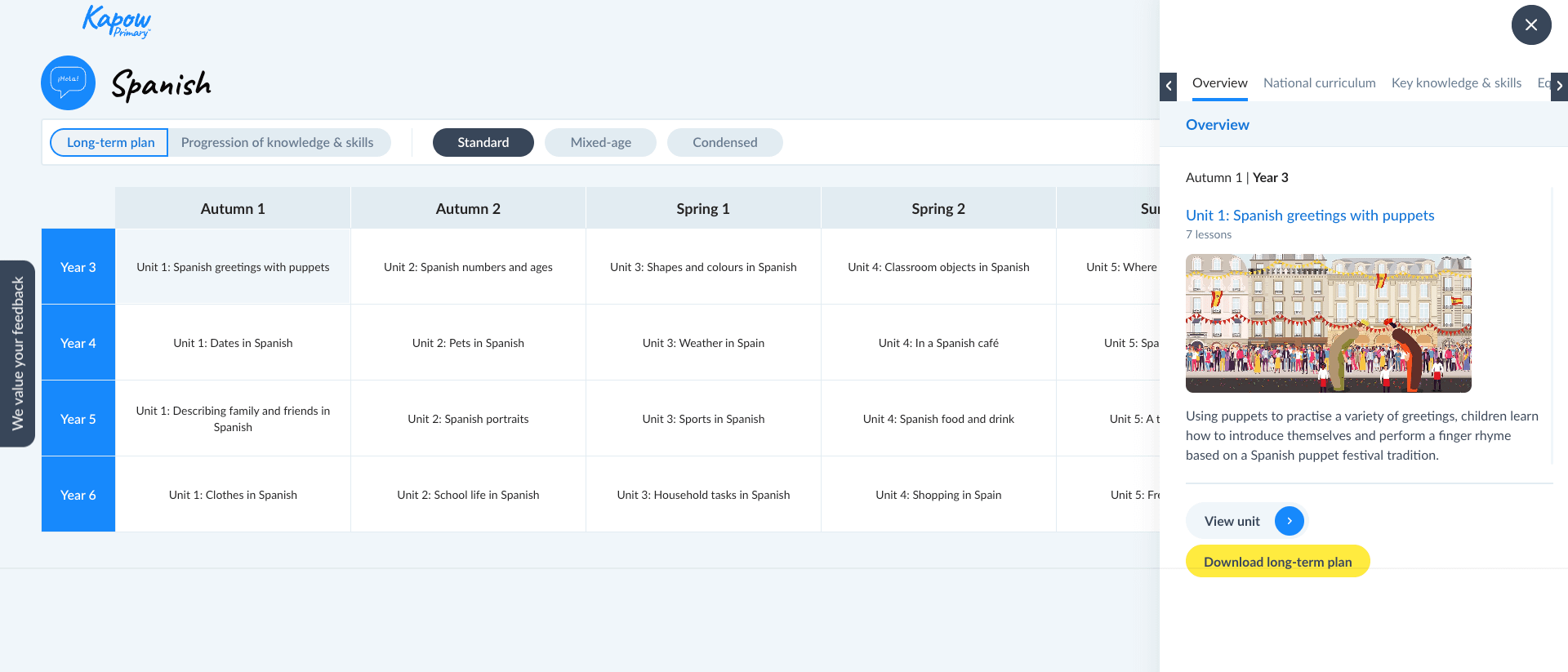Viewport: 1568px width, 672px height.
Task: Open the National curriculum tab
Action: (x=1319, y=82)
